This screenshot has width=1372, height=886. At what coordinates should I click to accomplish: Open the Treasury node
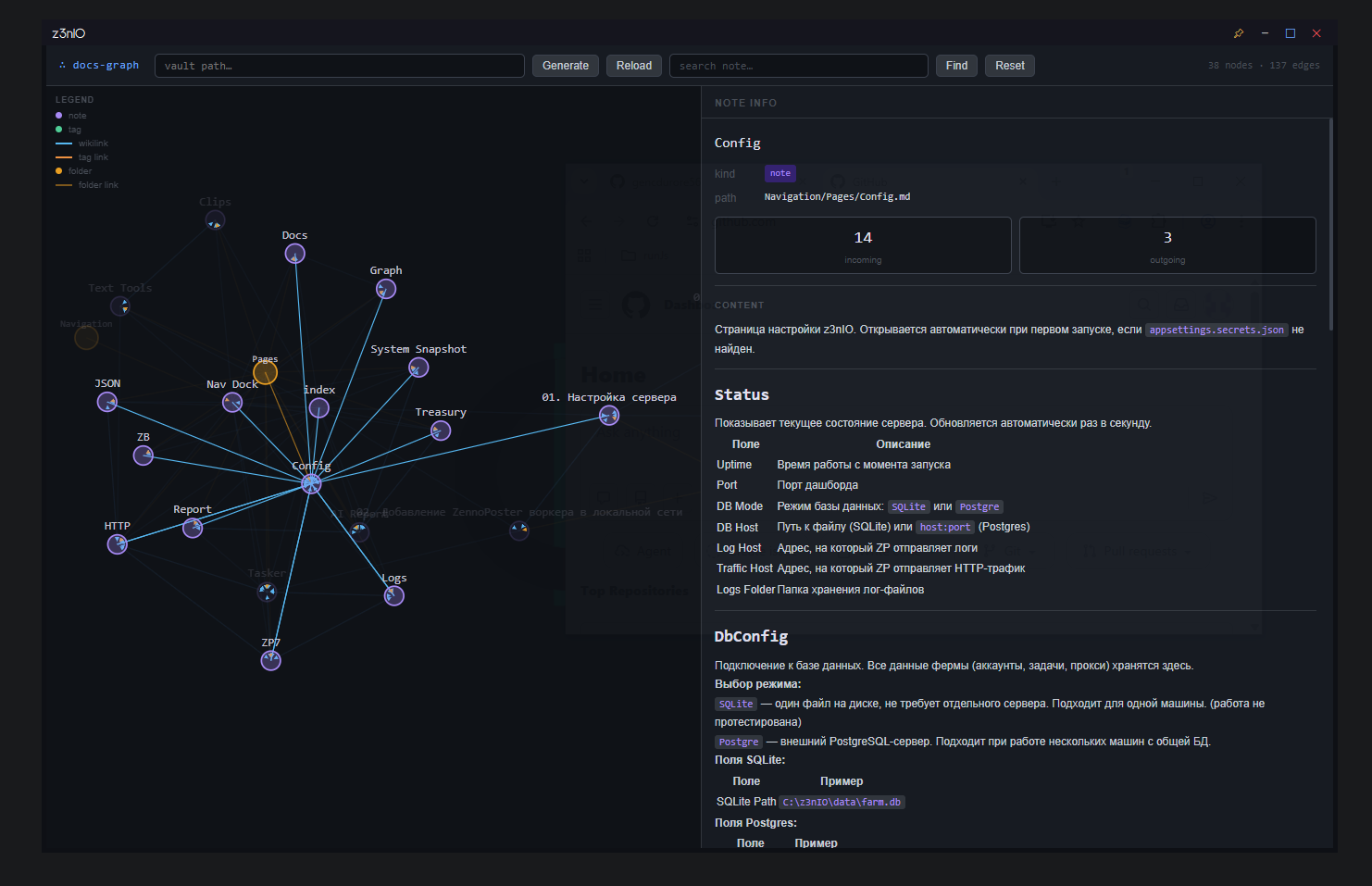click(x=441, y=431)
